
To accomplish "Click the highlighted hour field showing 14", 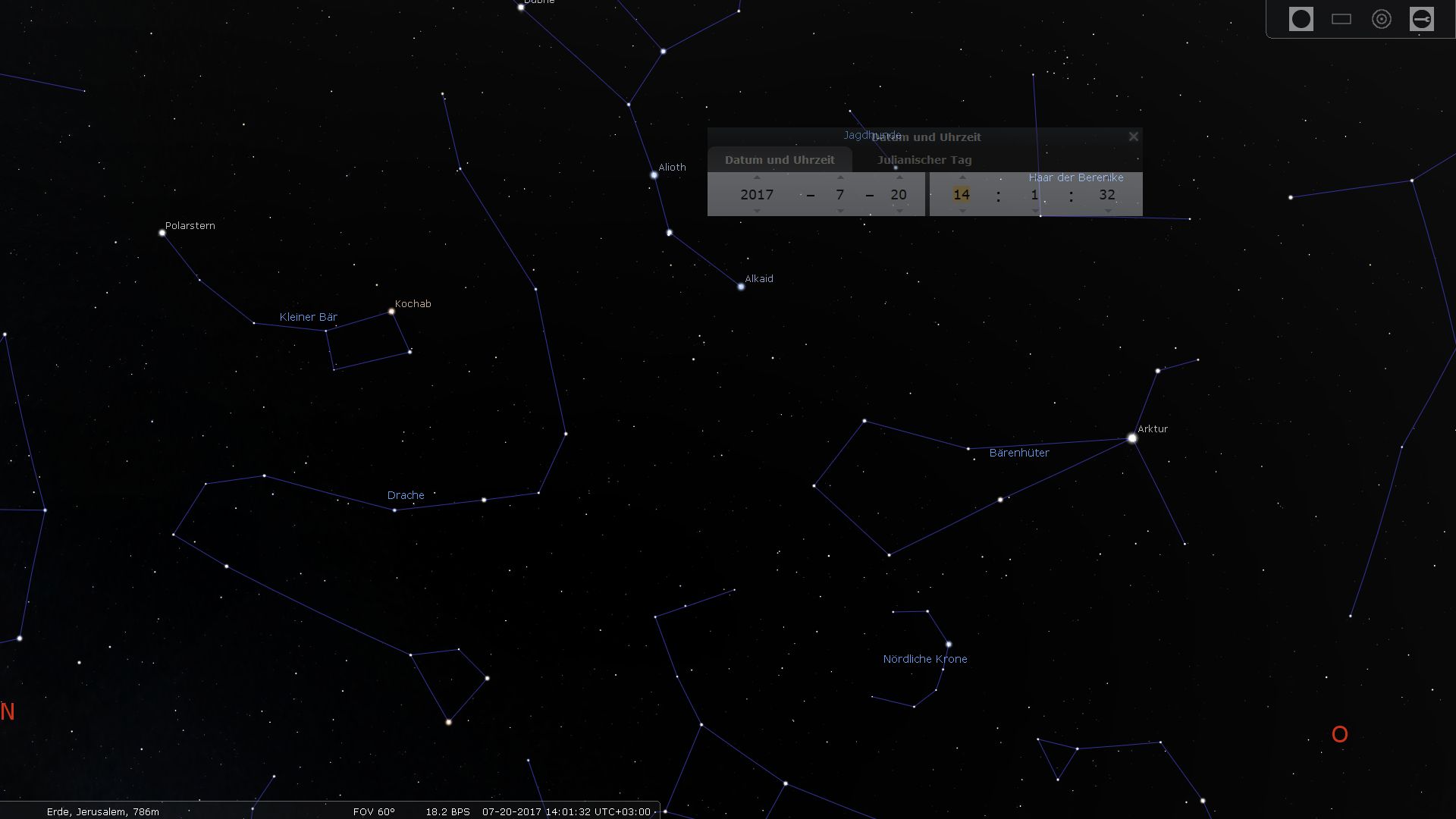I will (x=962, y=195).
